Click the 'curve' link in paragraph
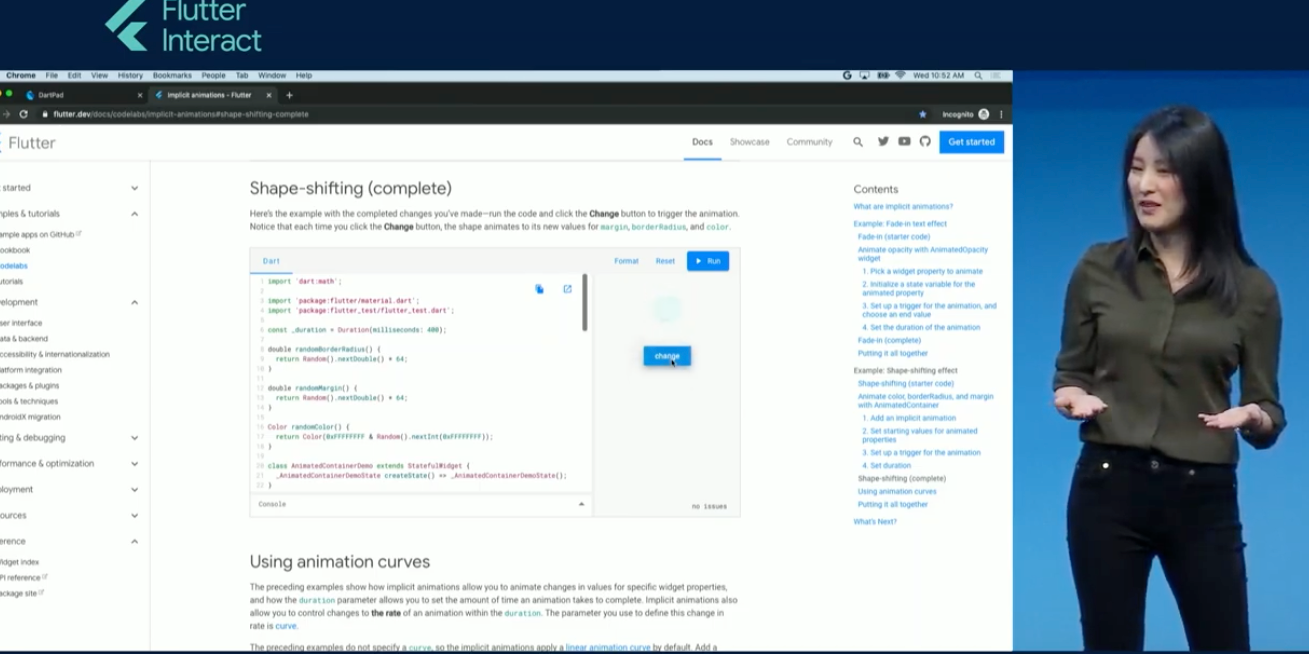The height and width of the screenshot is (654, 1309). coord(286,626)
